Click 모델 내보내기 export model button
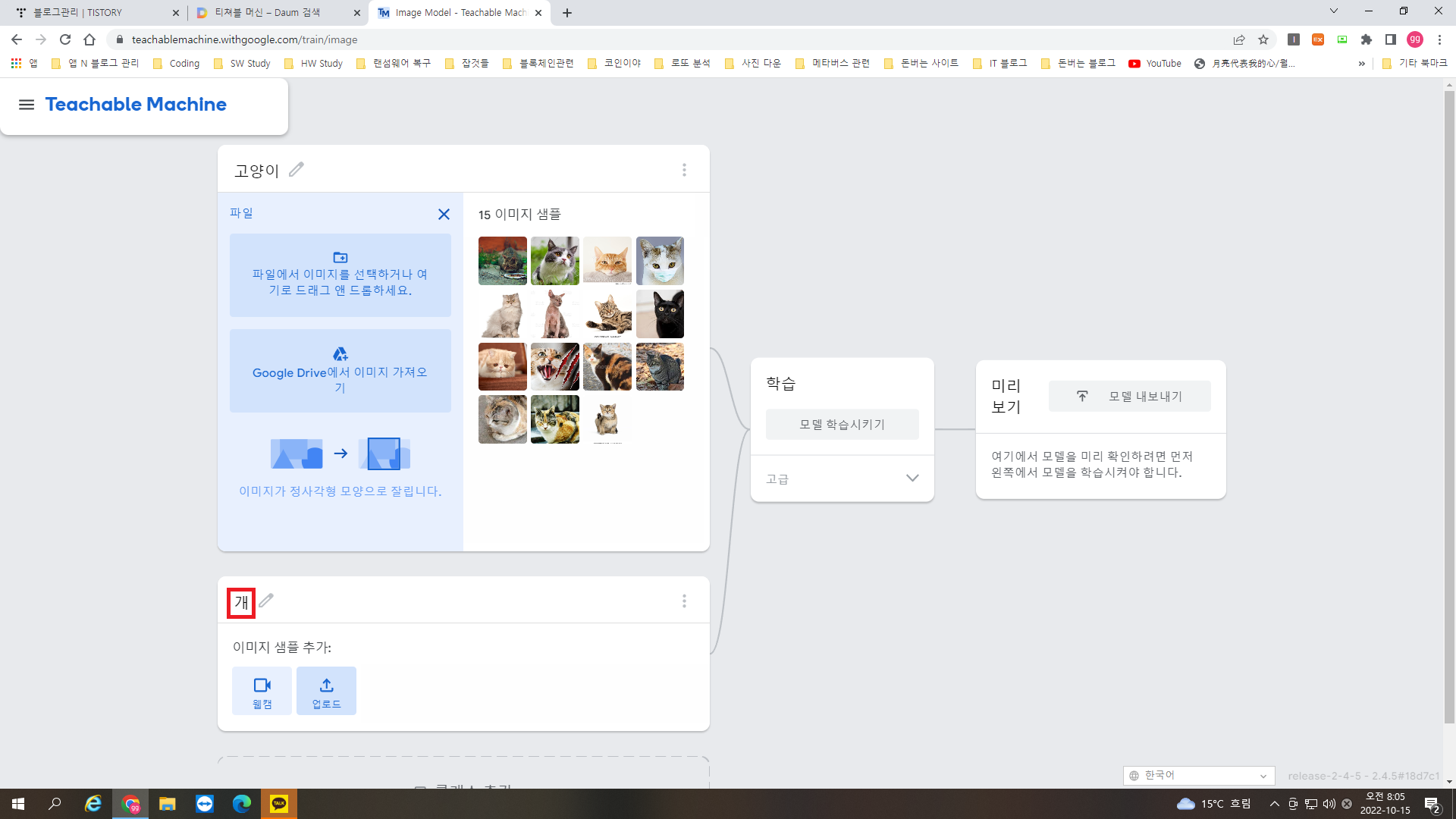Image resolution: width=1456 pixels, height=819 pixels. 1129,396
